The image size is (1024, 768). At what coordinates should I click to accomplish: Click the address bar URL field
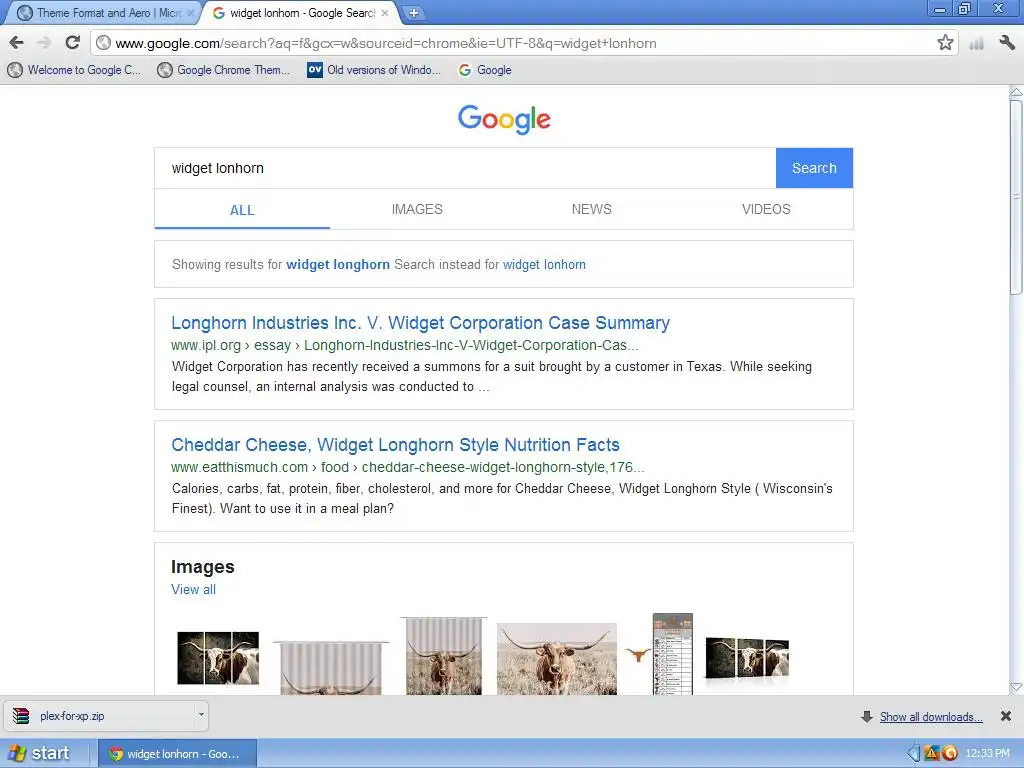tap(522, 43)
